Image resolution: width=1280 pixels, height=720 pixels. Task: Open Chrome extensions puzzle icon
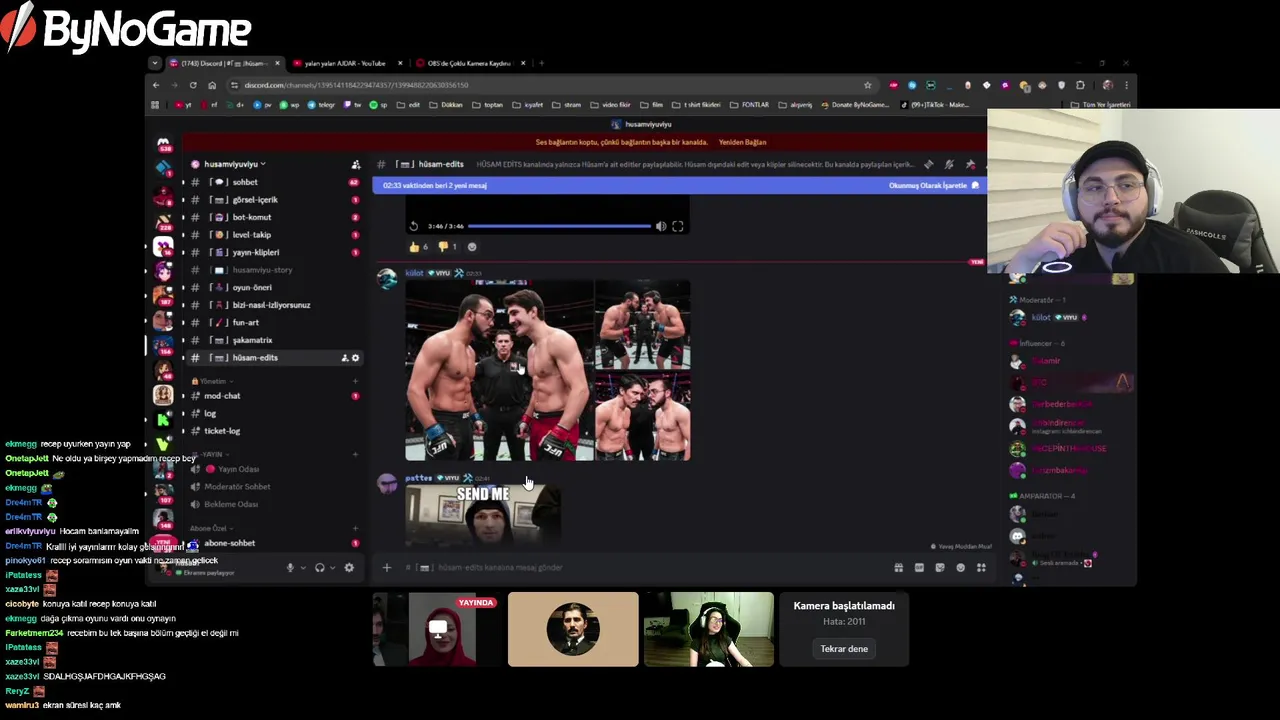(x=1080, y=85)
